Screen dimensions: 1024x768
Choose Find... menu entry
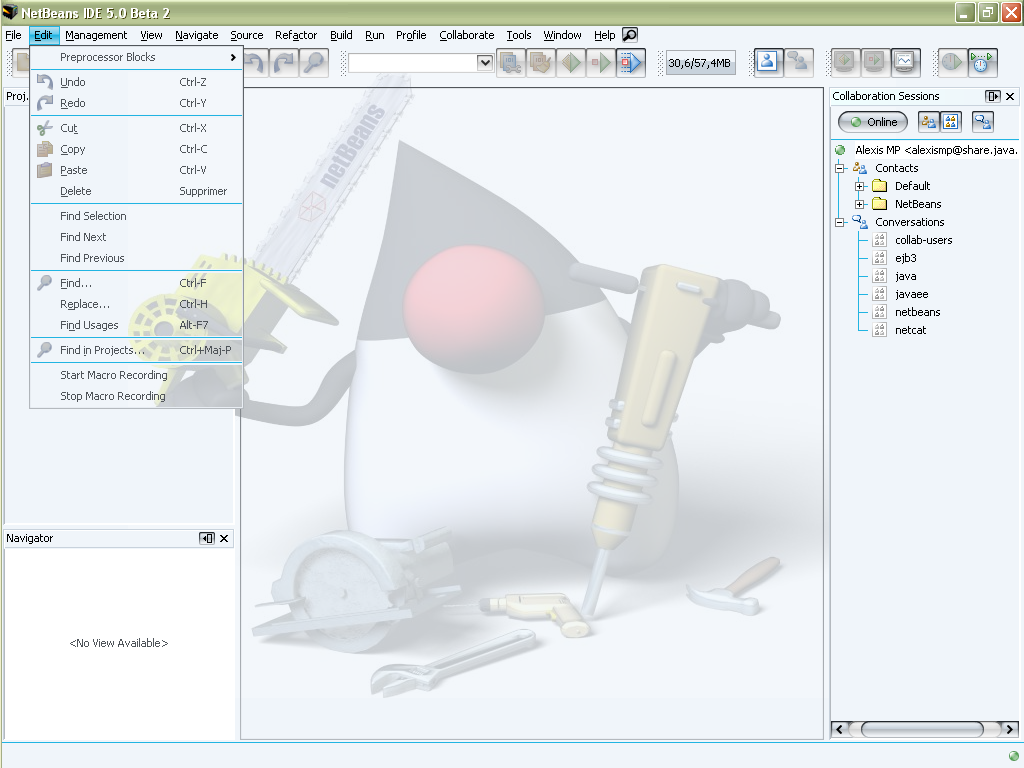tap(136, 283)
